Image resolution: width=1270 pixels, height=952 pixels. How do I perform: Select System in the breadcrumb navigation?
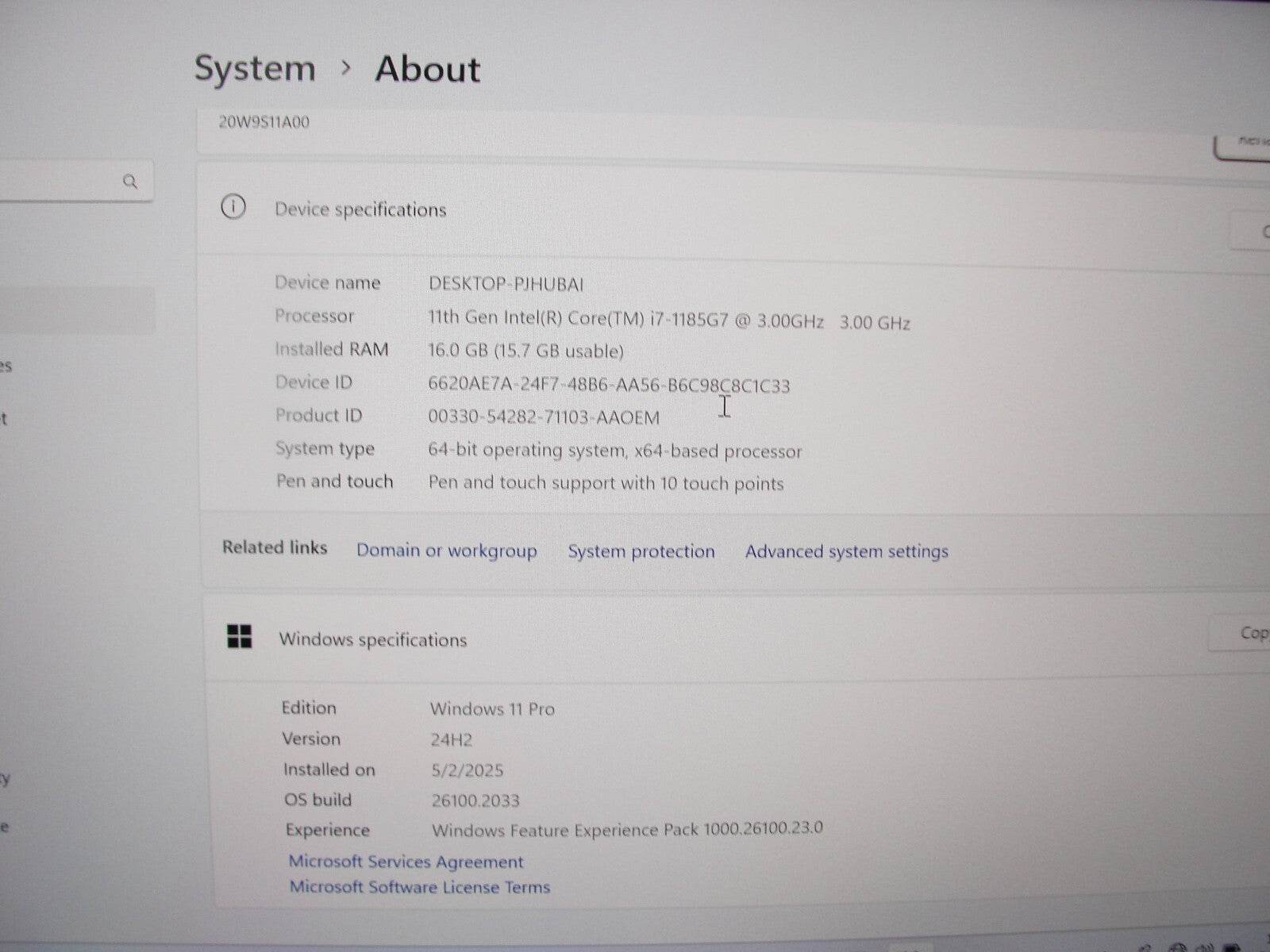(x=255, y=69)
